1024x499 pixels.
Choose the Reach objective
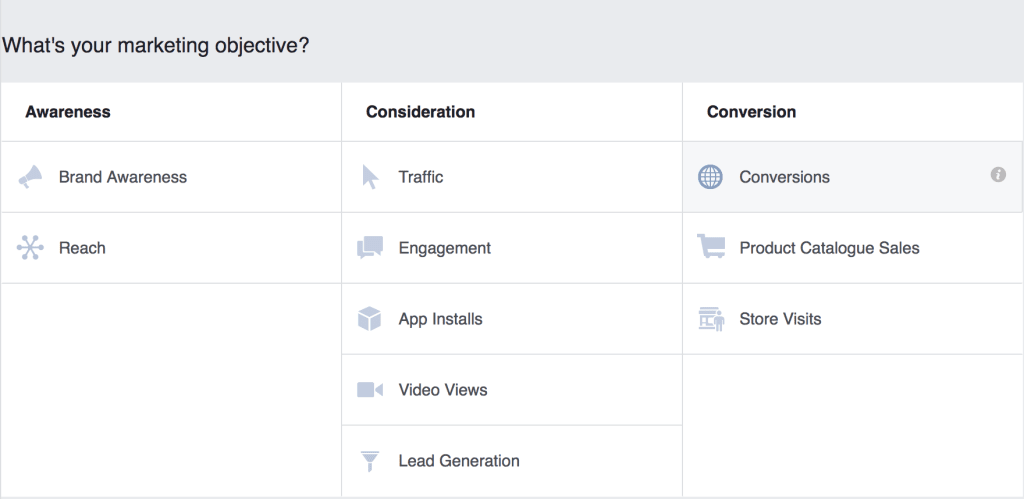(x=171, y=248)
